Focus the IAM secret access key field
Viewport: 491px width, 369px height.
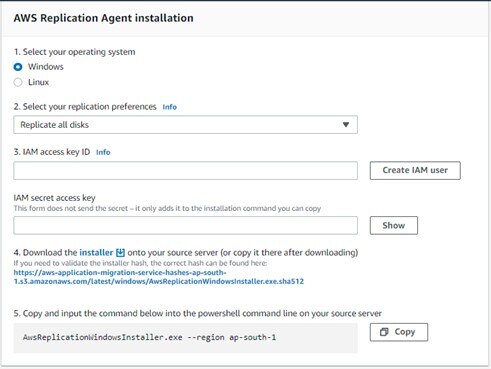pos(185,225)
